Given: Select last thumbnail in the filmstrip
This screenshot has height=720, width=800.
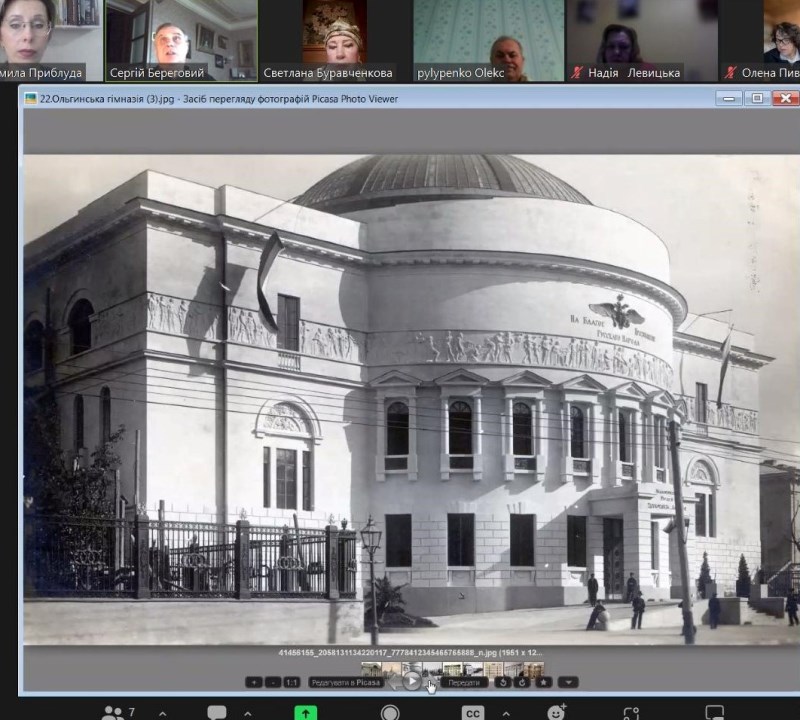Looking at the screenshot, I should pyautogui.click(x=534, y=669).
